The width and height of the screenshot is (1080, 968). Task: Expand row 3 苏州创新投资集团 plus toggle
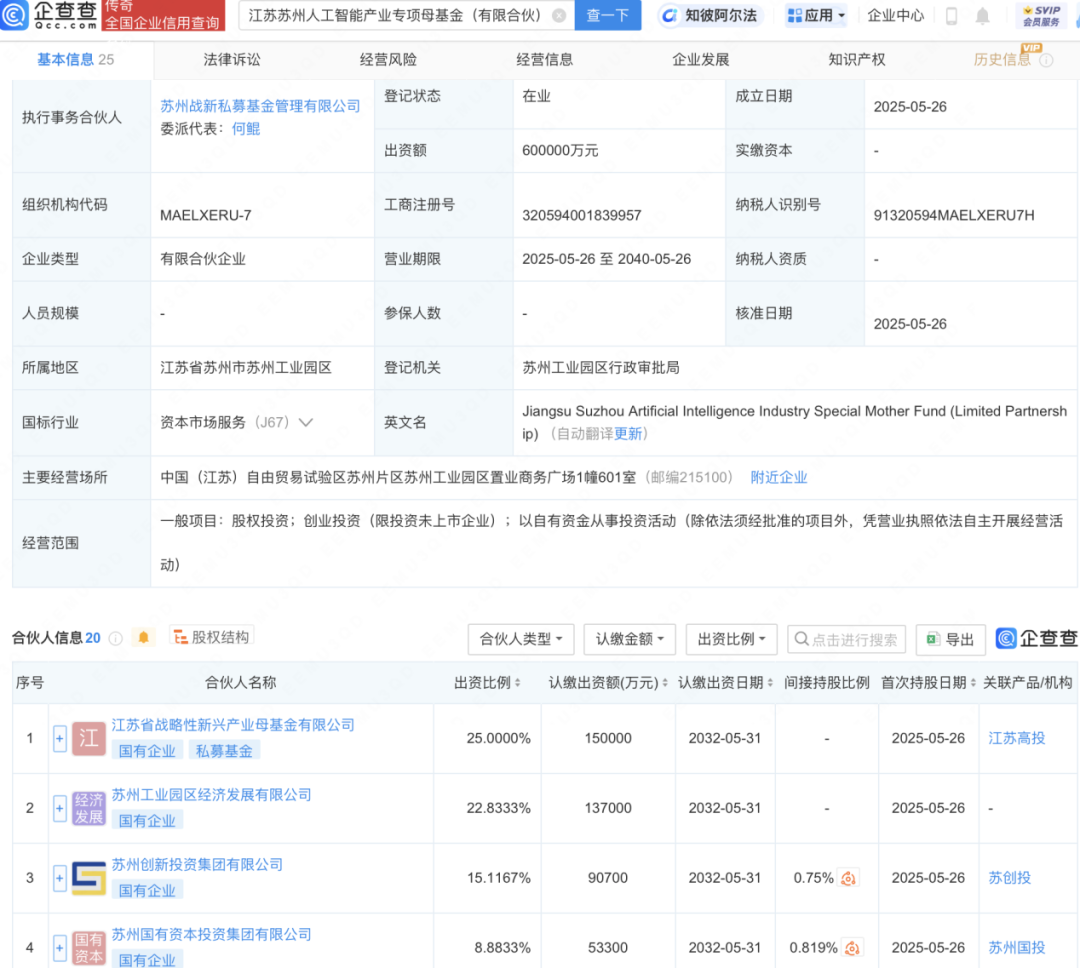(x=59, y=878)
